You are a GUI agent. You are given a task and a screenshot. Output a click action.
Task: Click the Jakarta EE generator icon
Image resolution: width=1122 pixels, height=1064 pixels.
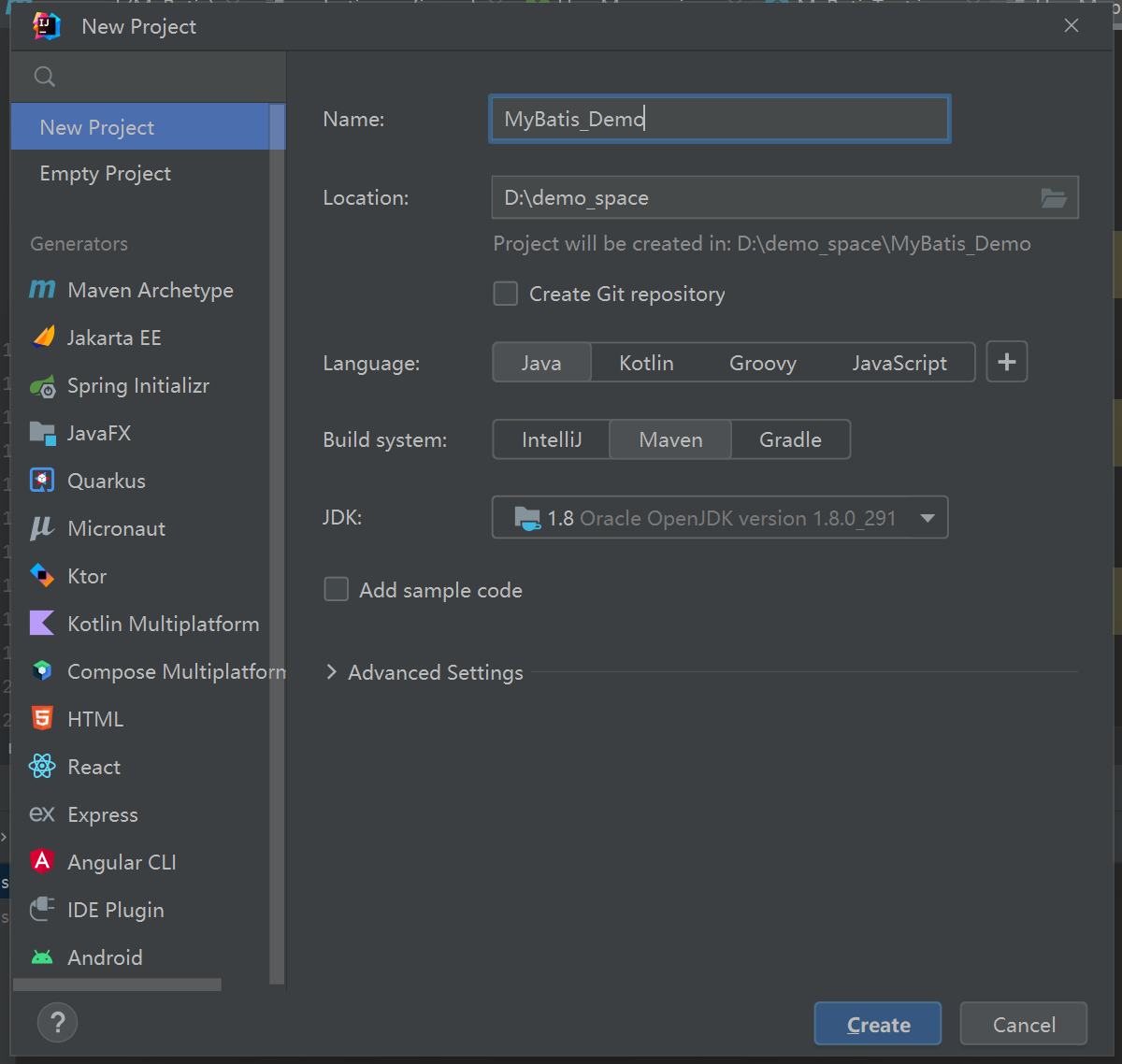pos(43,338)
